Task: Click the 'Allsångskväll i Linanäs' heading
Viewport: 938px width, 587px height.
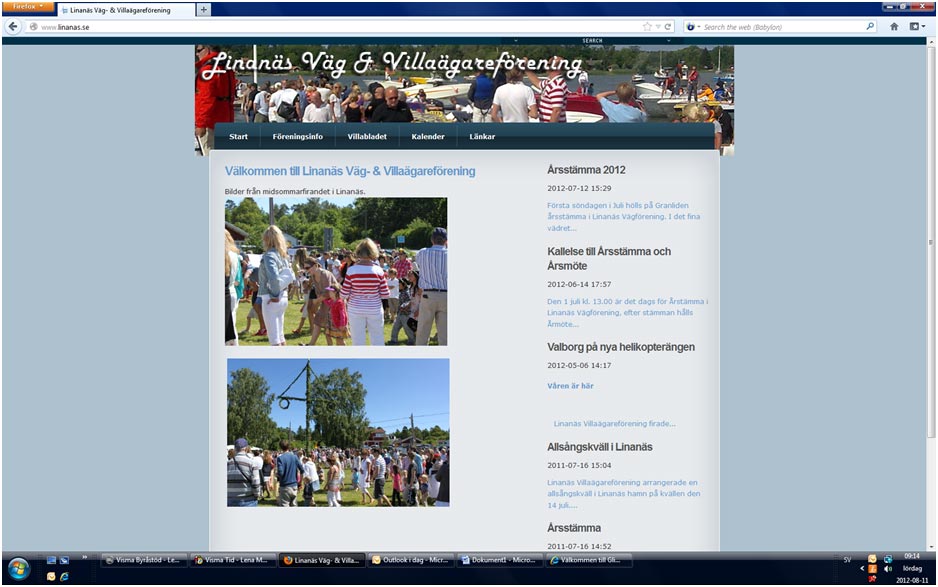Action: 599,447
